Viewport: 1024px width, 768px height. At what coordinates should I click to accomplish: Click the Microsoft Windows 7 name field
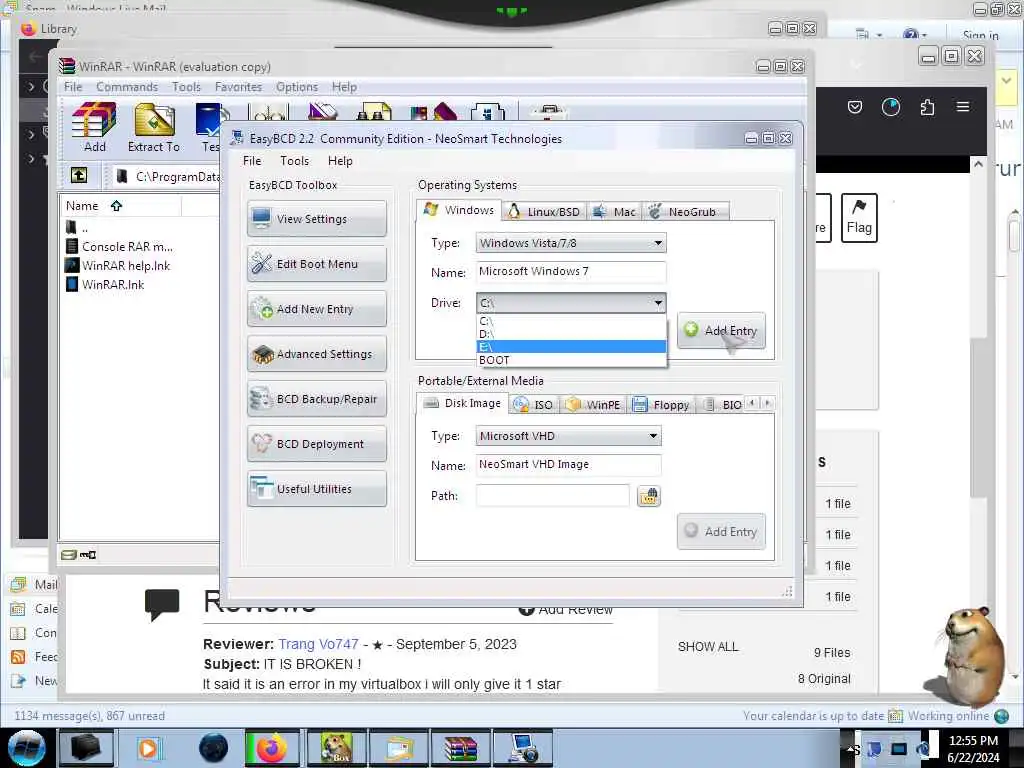click(571, 272)
